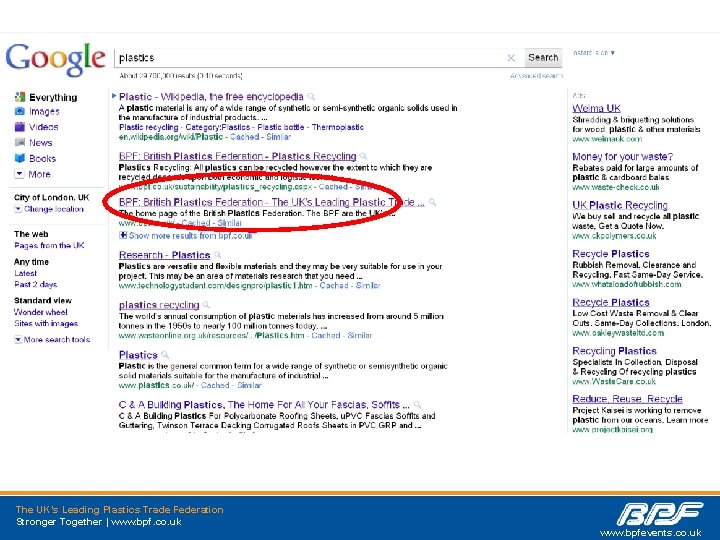Open Recycling Plastics WasteCare ad
720x540 pixels.
point(614,351)
